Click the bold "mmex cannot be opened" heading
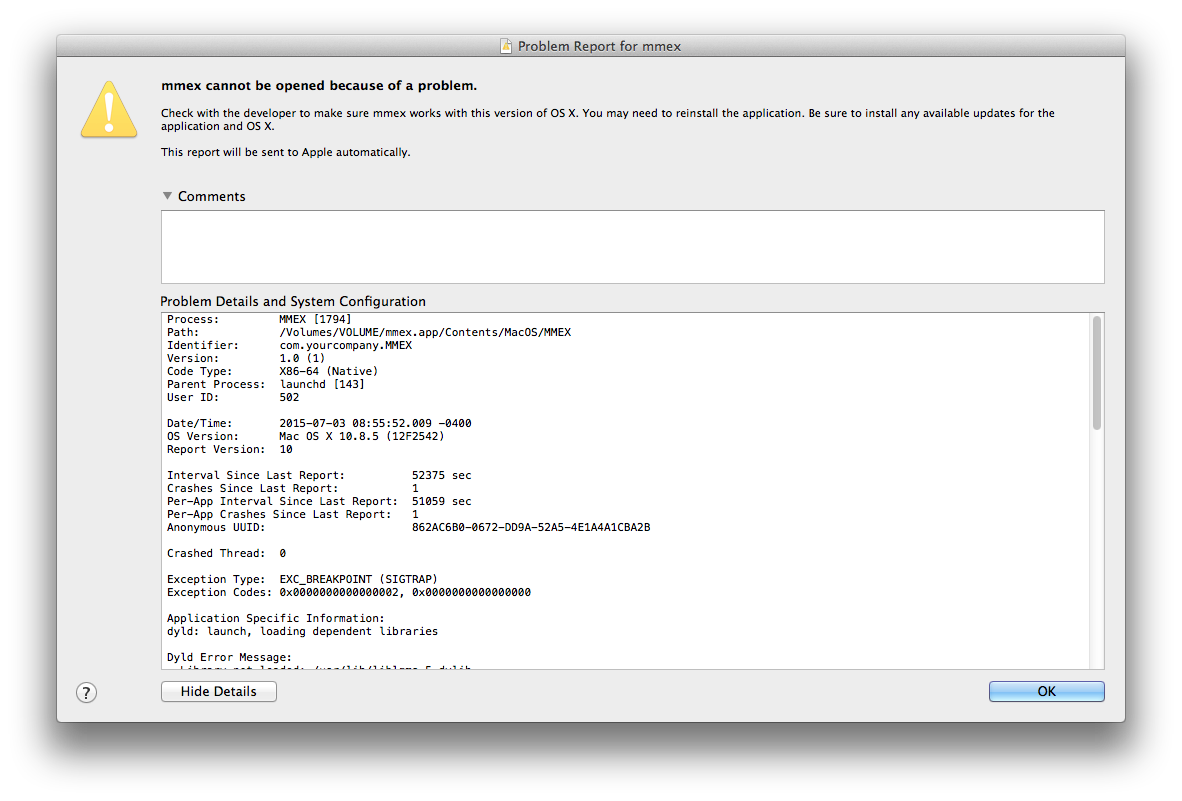This screenshot has width=1182, height=801. coord(319,85)
